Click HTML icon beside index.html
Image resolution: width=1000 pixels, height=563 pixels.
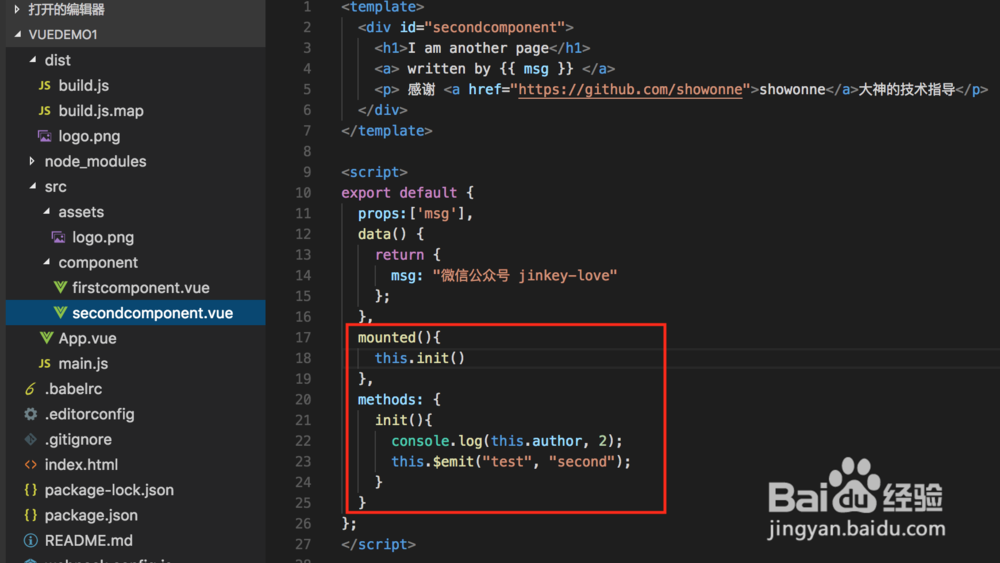(x=31, y=465)
